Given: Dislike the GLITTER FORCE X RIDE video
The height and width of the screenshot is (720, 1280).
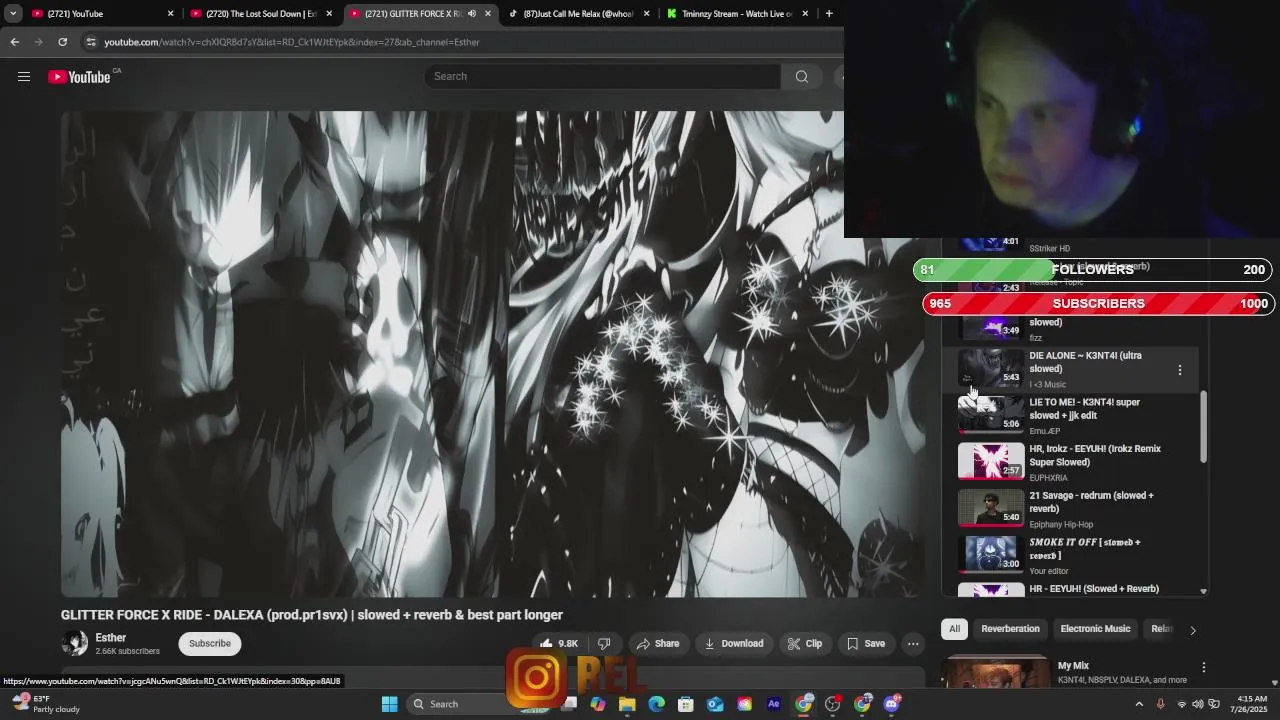Looking at the screenshot, I should coord(604,643).
